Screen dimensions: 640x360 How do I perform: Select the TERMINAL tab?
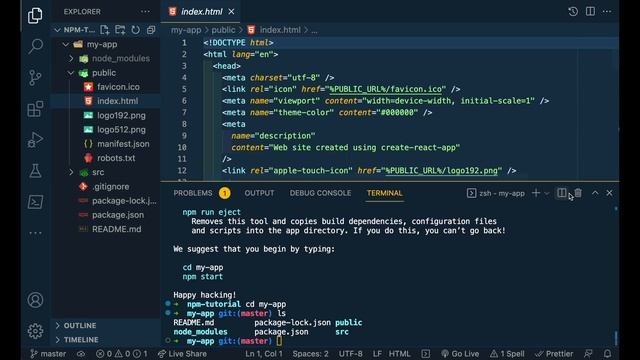[384, 193]
